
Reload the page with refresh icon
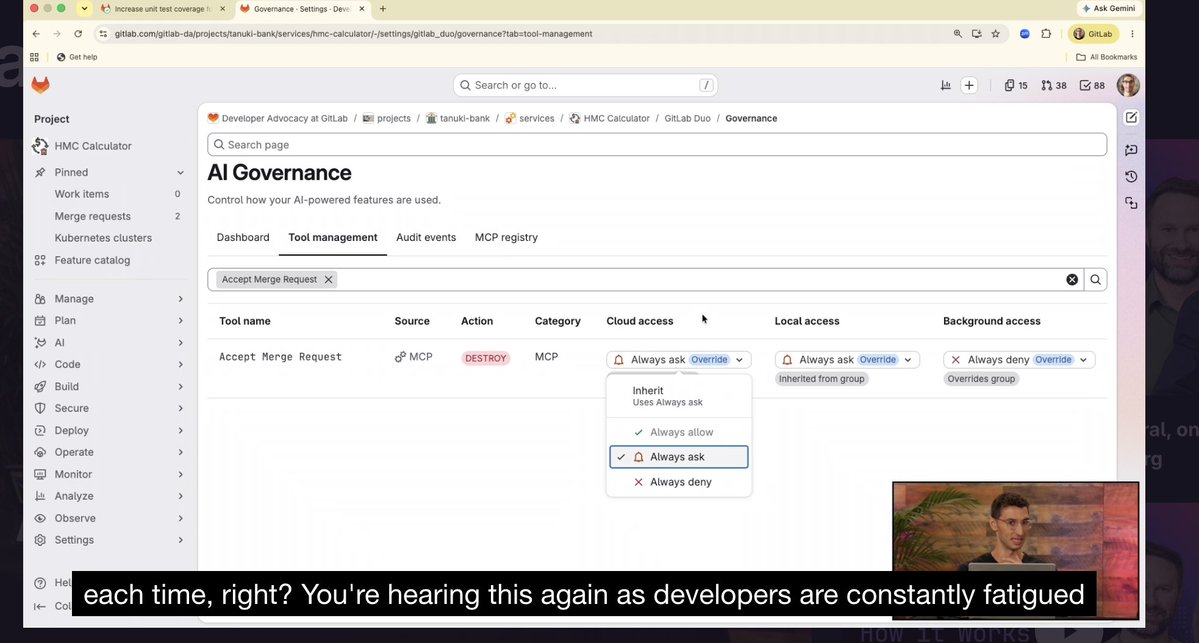click(x=77, y=34)
